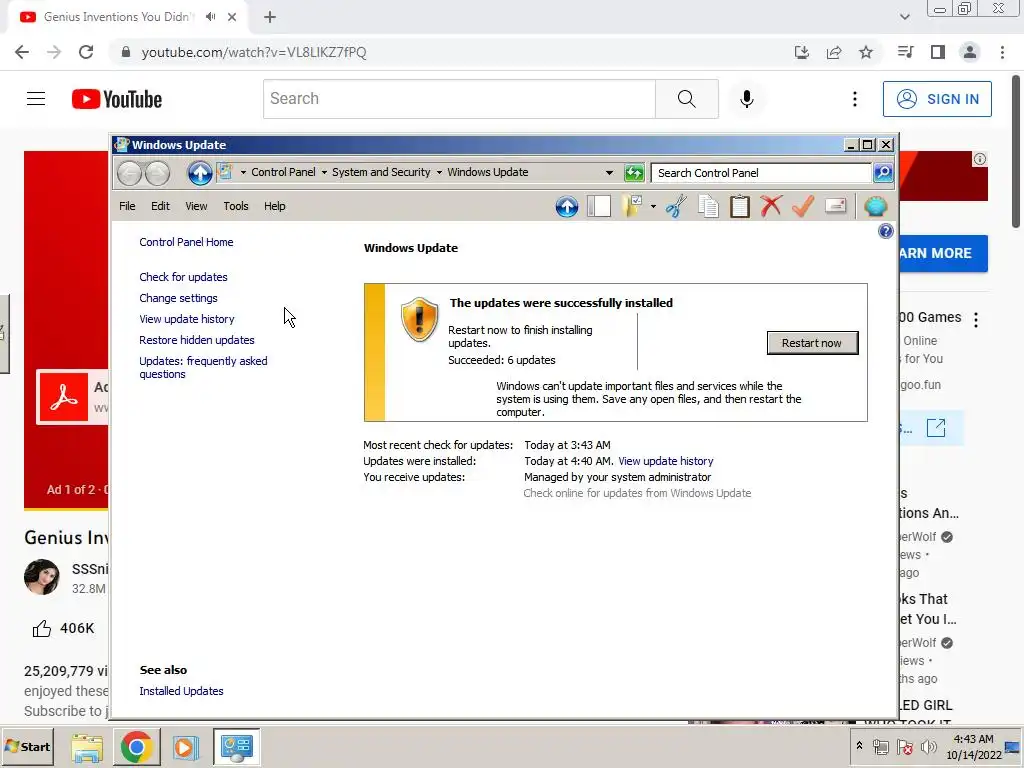1024x768 pixels.
Task: Open the Folder Options icon dropdown arrow
Action: coord(652,206)
